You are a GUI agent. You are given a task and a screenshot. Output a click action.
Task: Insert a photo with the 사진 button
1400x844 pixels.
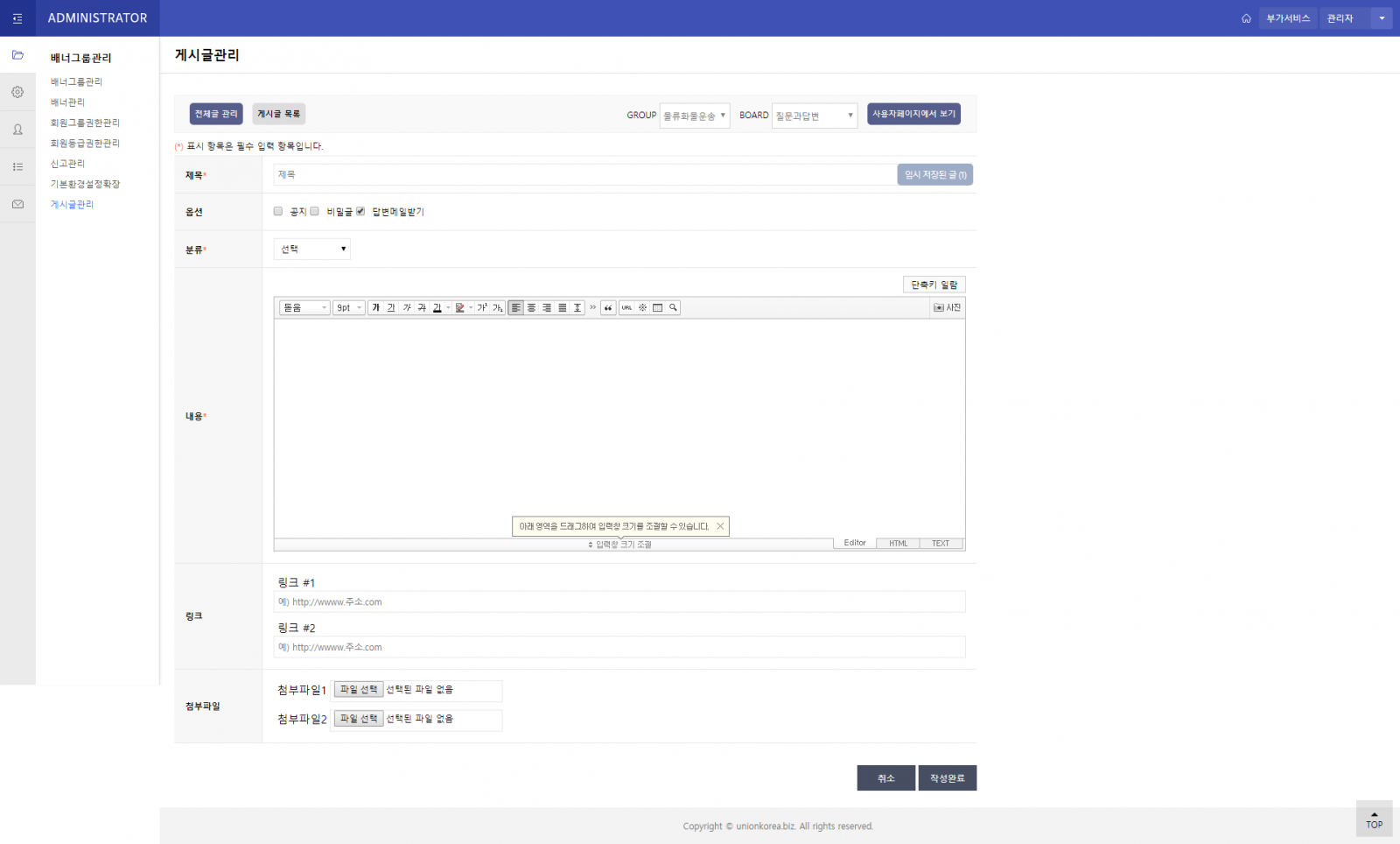click(947, 307)
